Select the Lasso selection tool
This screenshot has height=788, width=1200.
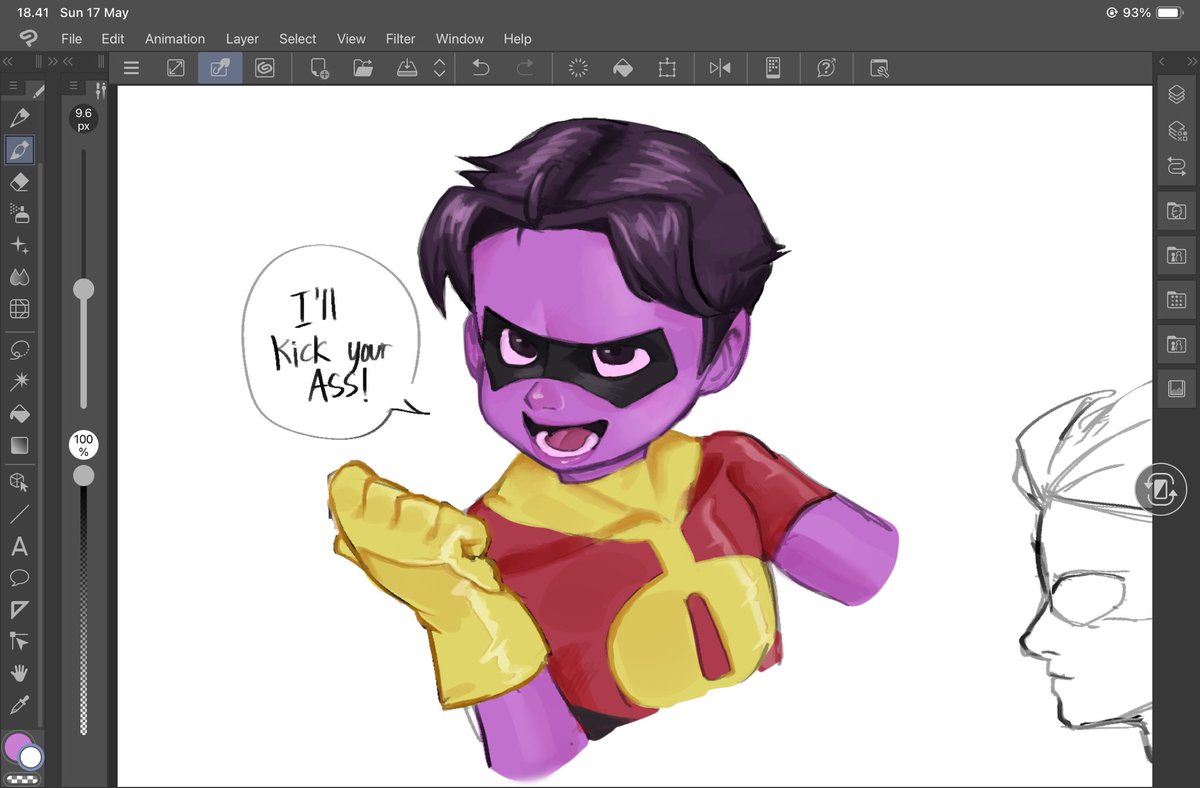19,350
